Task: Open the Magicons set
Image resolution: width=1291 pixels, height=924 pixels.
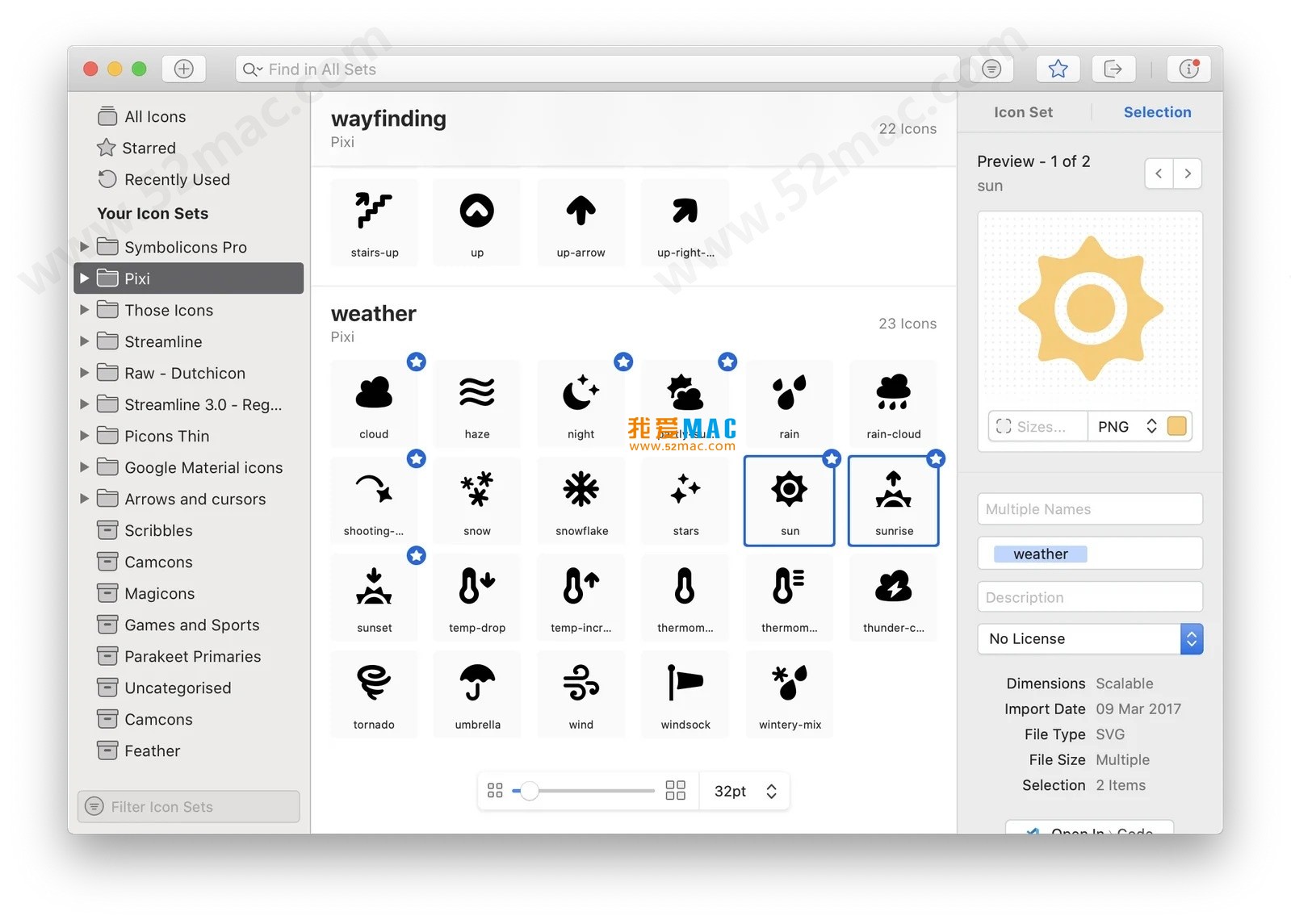Action: 187,593
